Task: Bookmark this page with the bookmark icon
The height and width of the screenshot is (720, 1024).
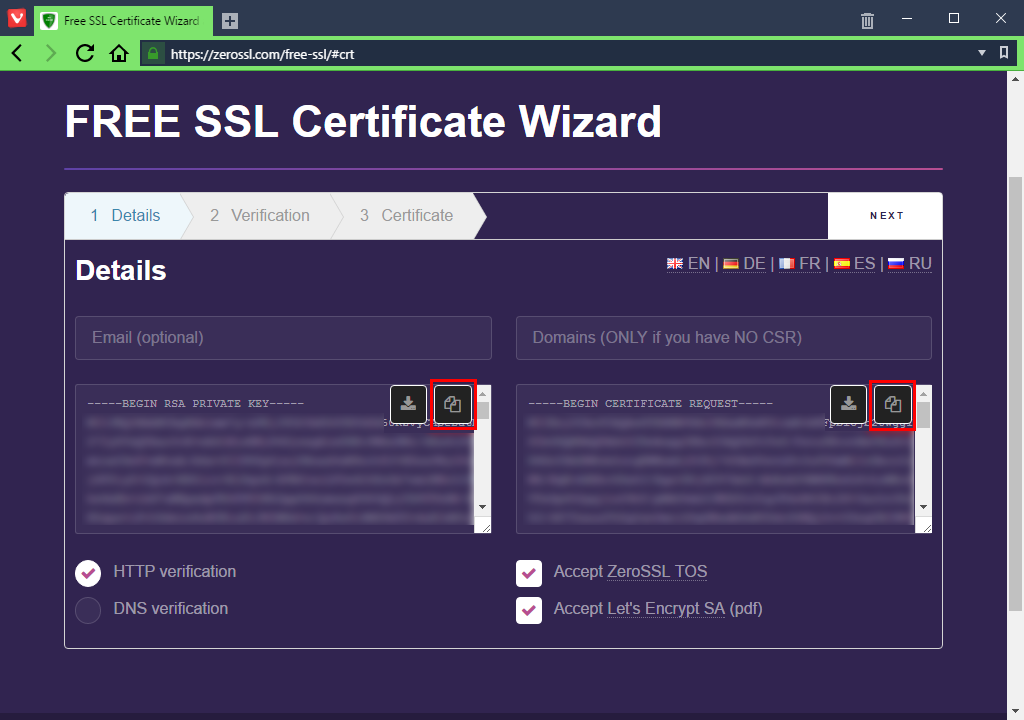Action: [x=1004, y=53]
